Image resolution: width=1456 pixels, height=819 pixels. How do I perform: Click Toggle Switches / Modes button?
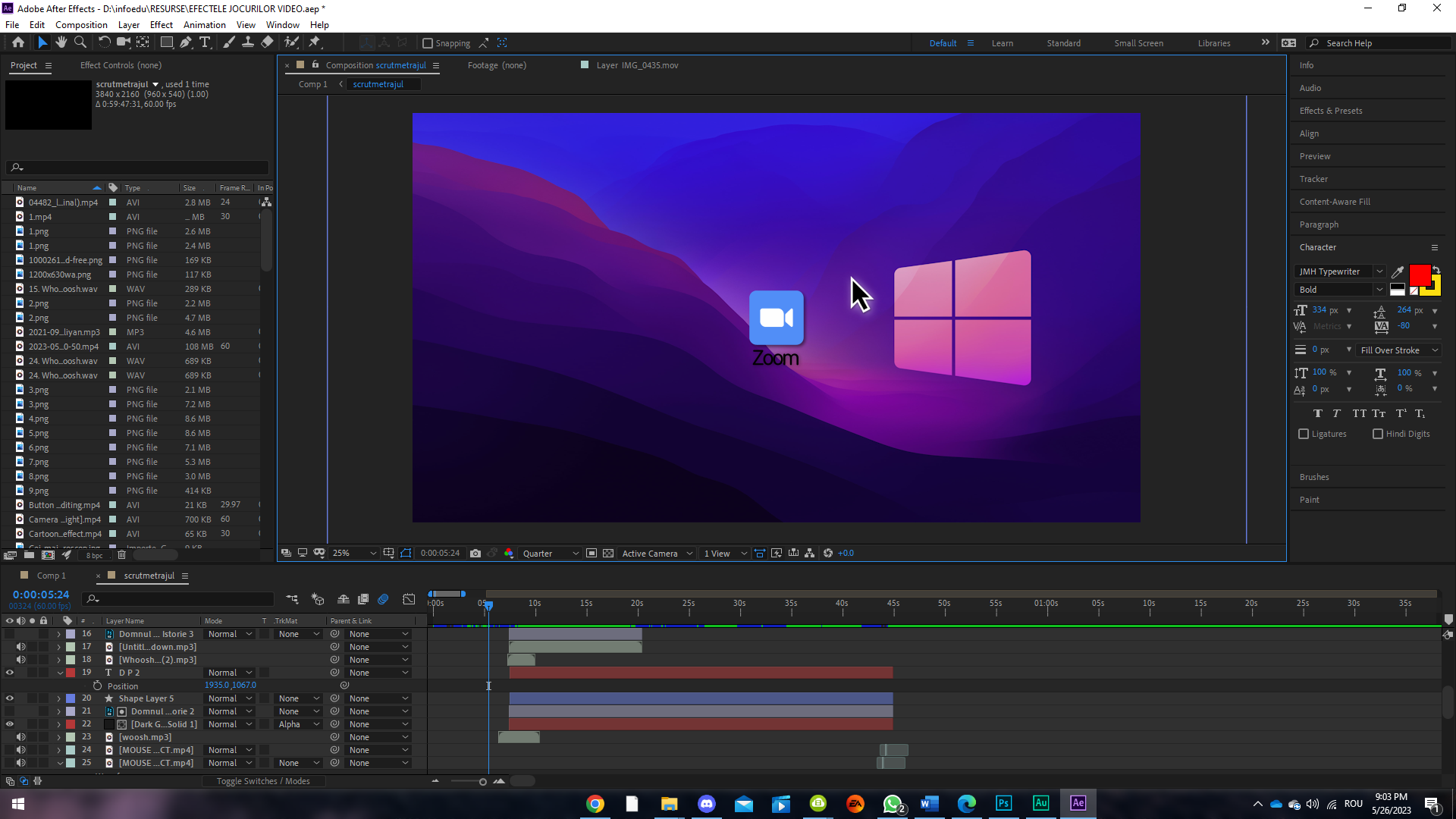(263, 781)
